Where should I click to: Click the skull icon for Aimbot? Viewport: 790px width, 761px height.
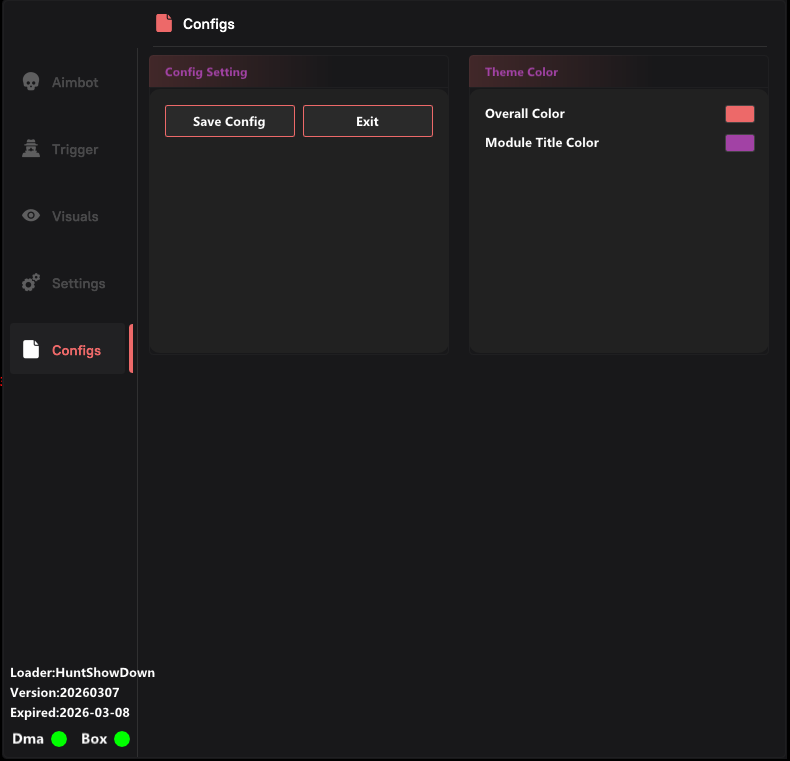coord(31,82)
